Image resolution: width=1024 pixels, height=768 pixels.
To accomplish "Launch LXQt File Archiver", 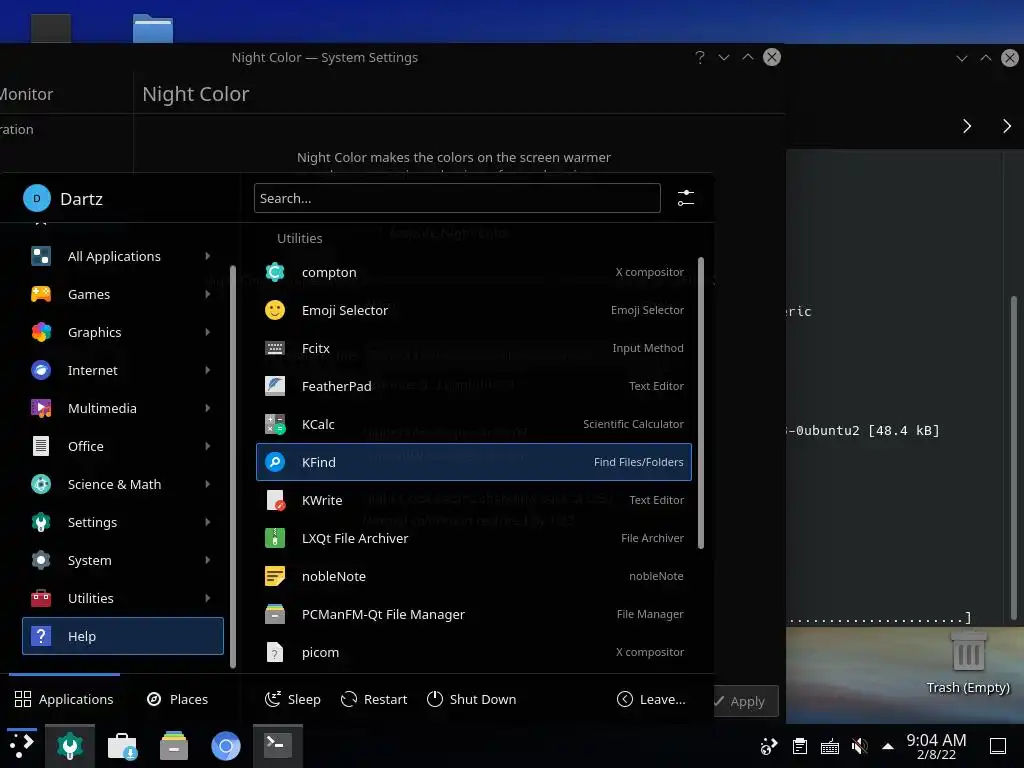I will click(473, 538).
